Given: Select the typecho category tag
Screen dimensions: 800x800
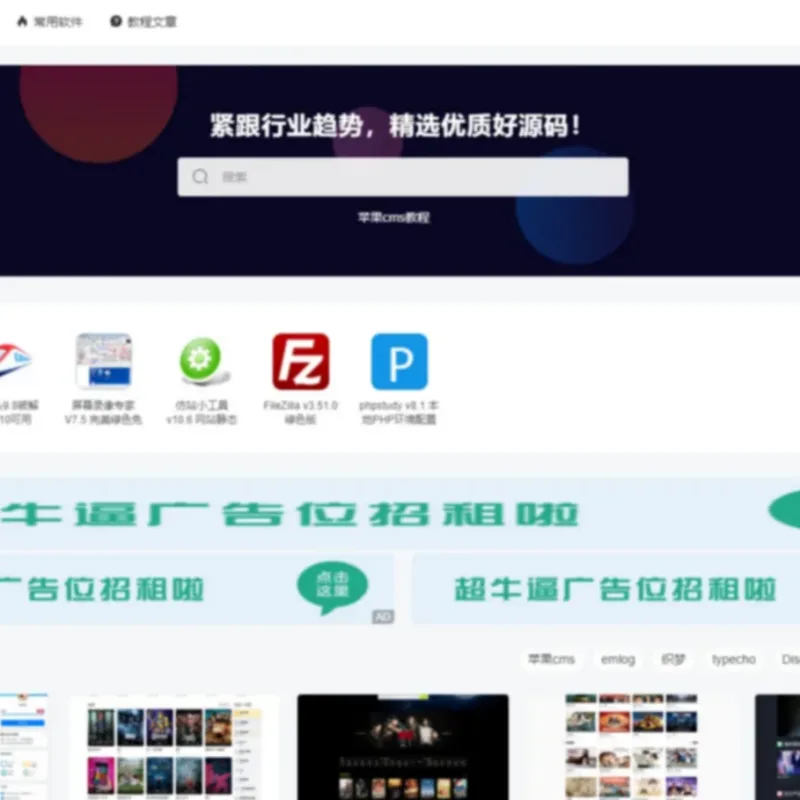Looking at the screenshot, I should pos(734,659).
